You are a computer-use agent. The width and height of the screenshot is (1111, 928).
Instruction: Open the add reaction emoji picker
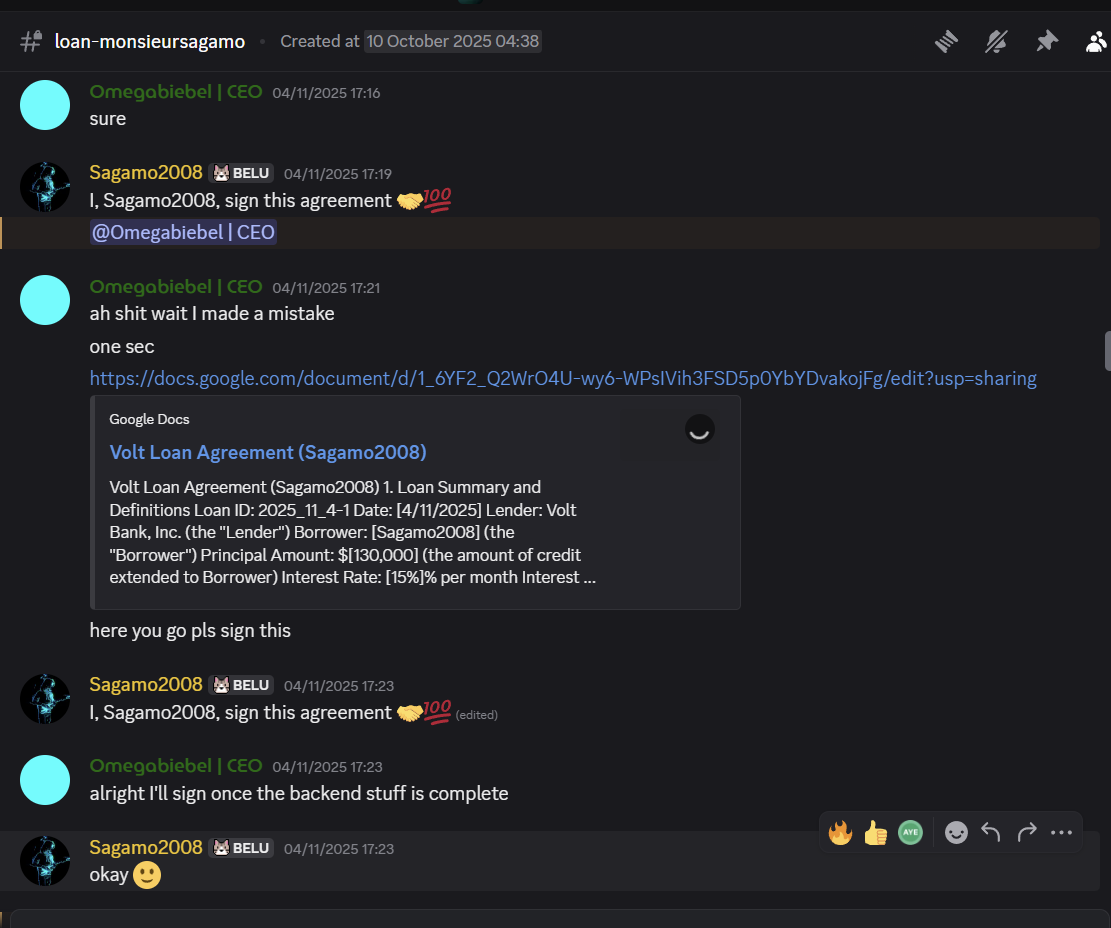pos(956,832)
